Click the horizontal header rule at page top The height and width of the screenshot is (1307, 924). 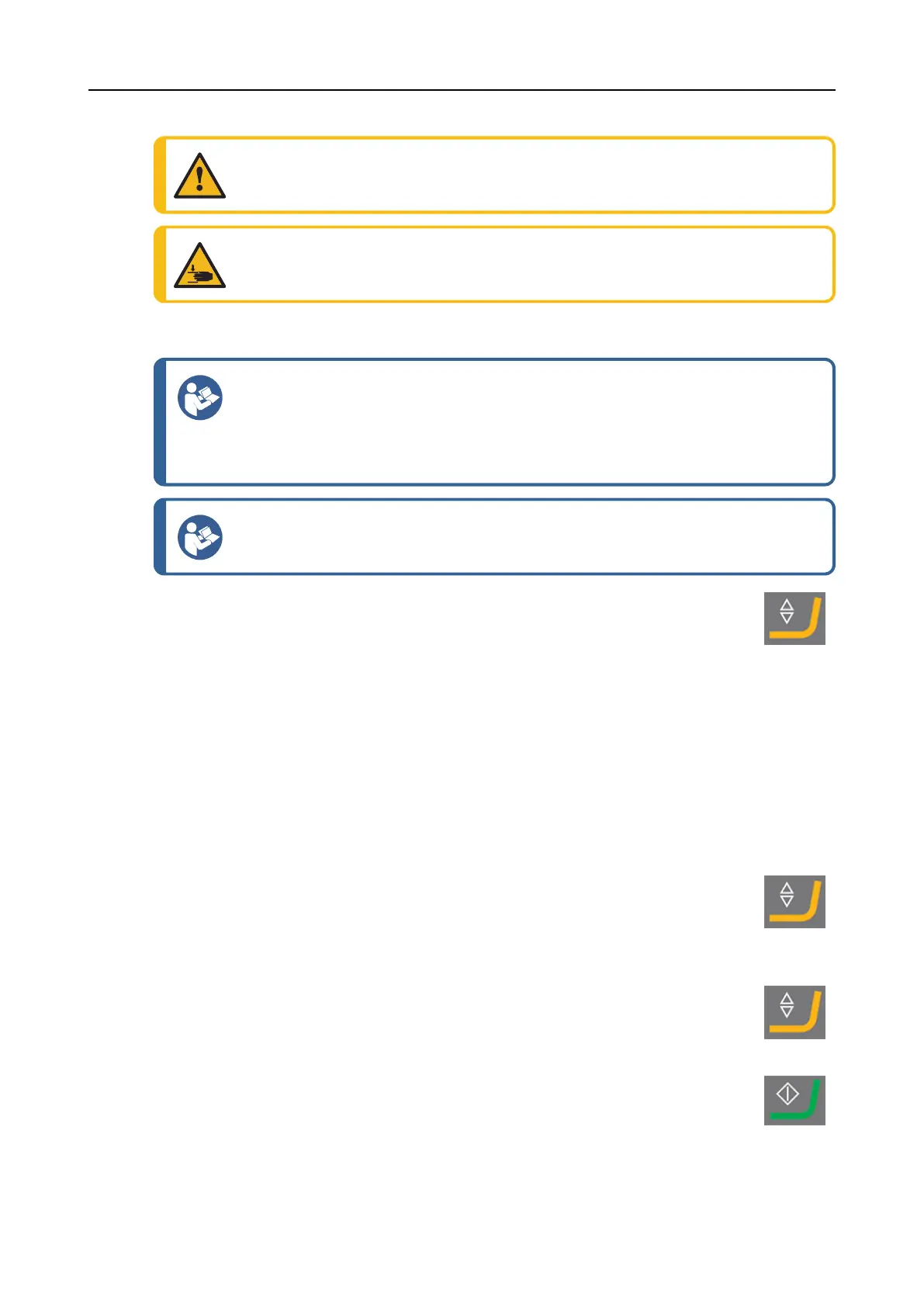(462, 90)
